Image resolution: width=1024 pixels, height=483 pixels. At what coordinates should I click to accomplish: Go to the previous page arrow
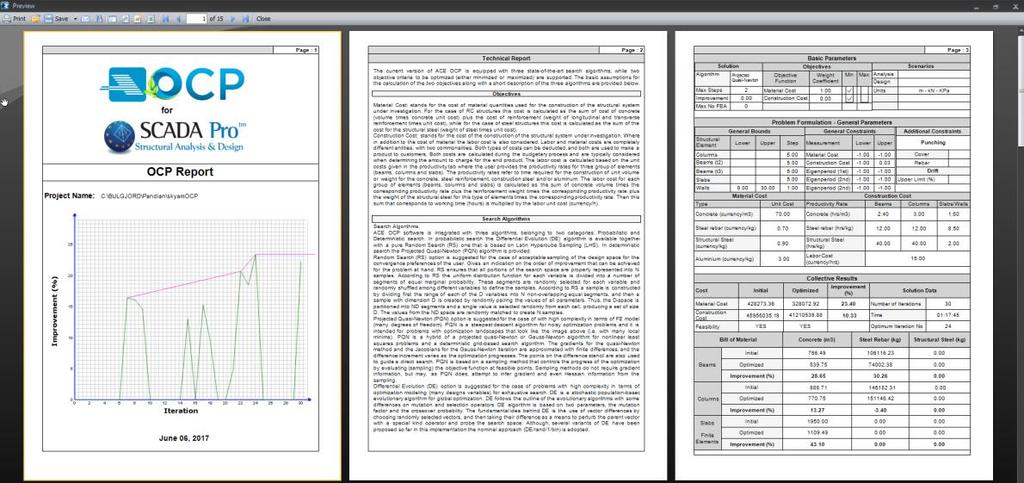[x=178, y=19]
